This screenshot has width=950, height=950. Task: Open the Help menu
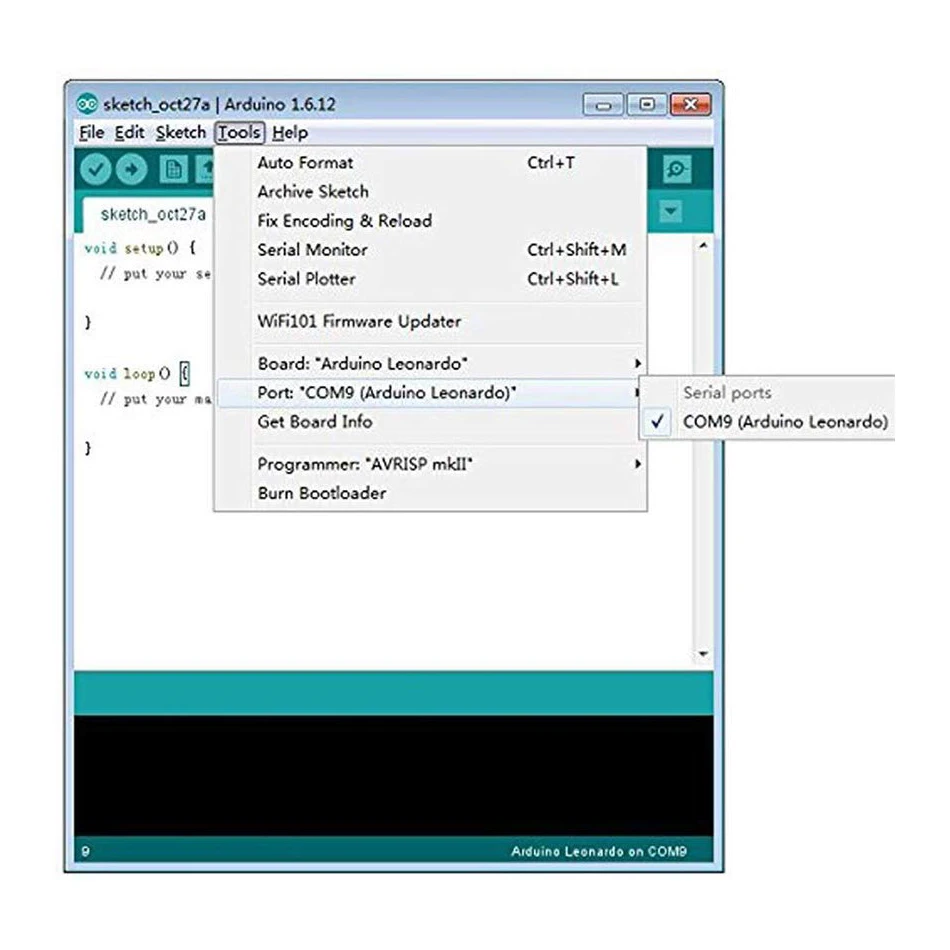tap(290, 133)
